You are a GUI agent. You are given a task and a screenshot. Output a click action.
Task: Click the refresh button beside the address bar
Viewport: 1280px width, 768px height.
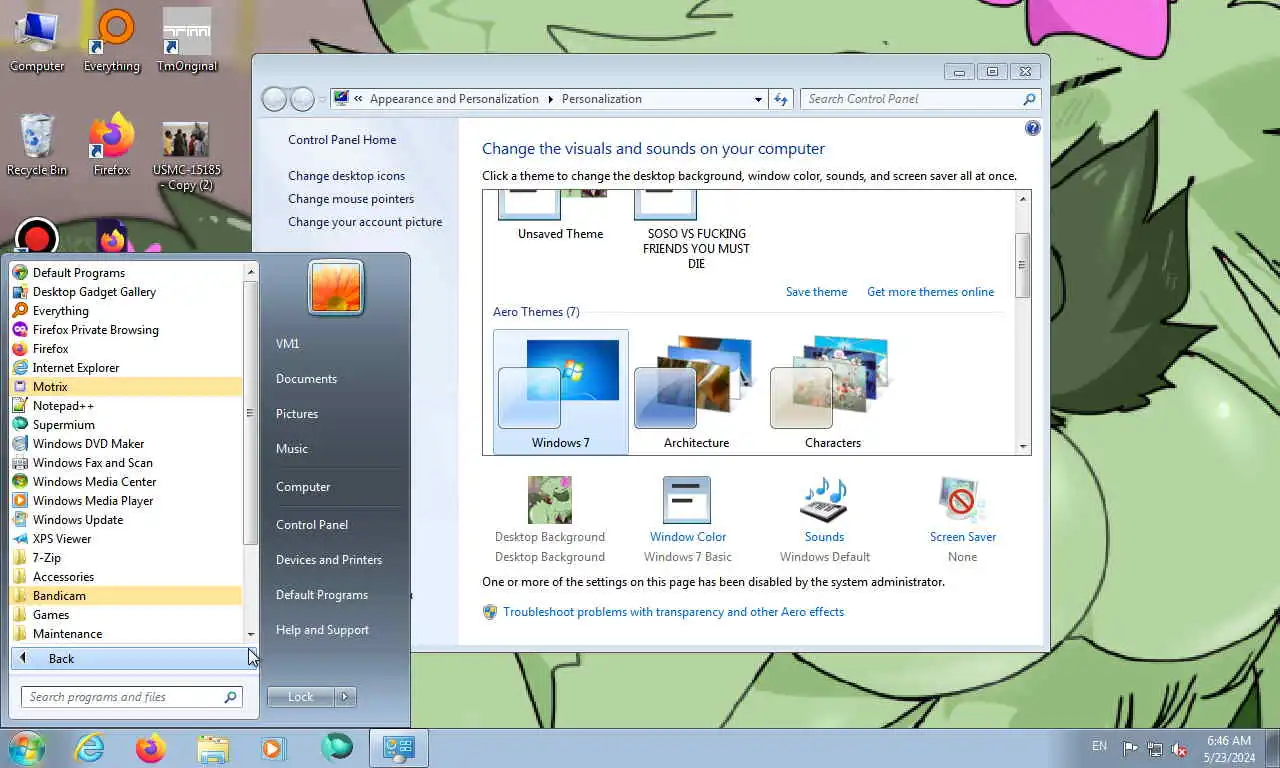781,99
